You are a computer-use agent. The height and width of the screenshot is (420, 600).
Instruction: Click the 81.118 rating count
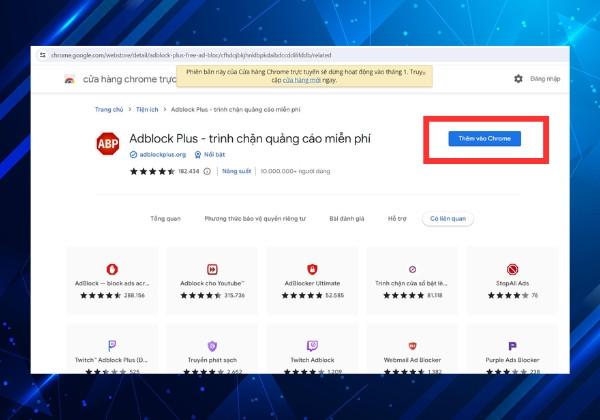click(x=435, y=295)
